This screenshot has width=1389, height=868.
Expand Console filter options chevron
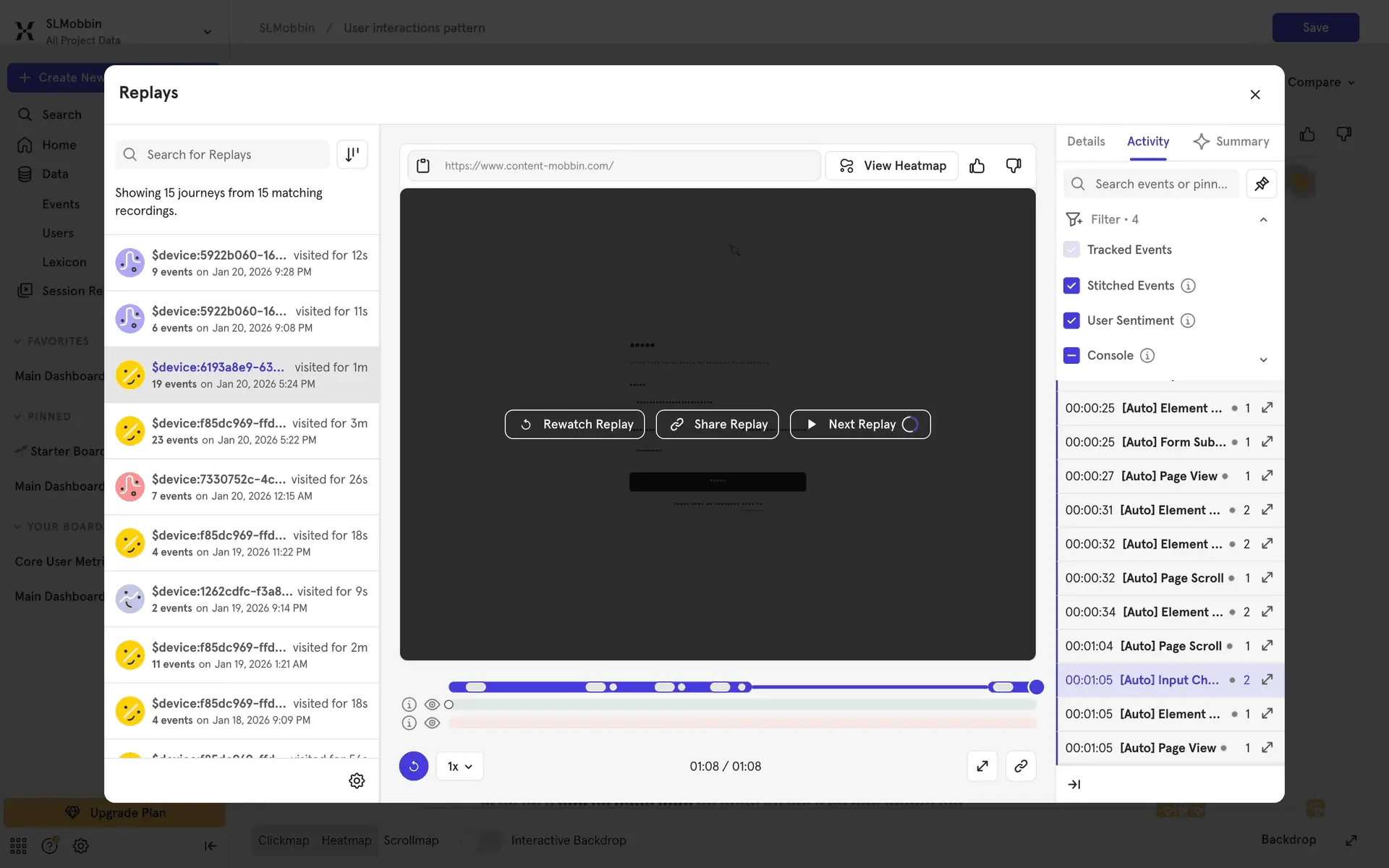pos(1263,359)
